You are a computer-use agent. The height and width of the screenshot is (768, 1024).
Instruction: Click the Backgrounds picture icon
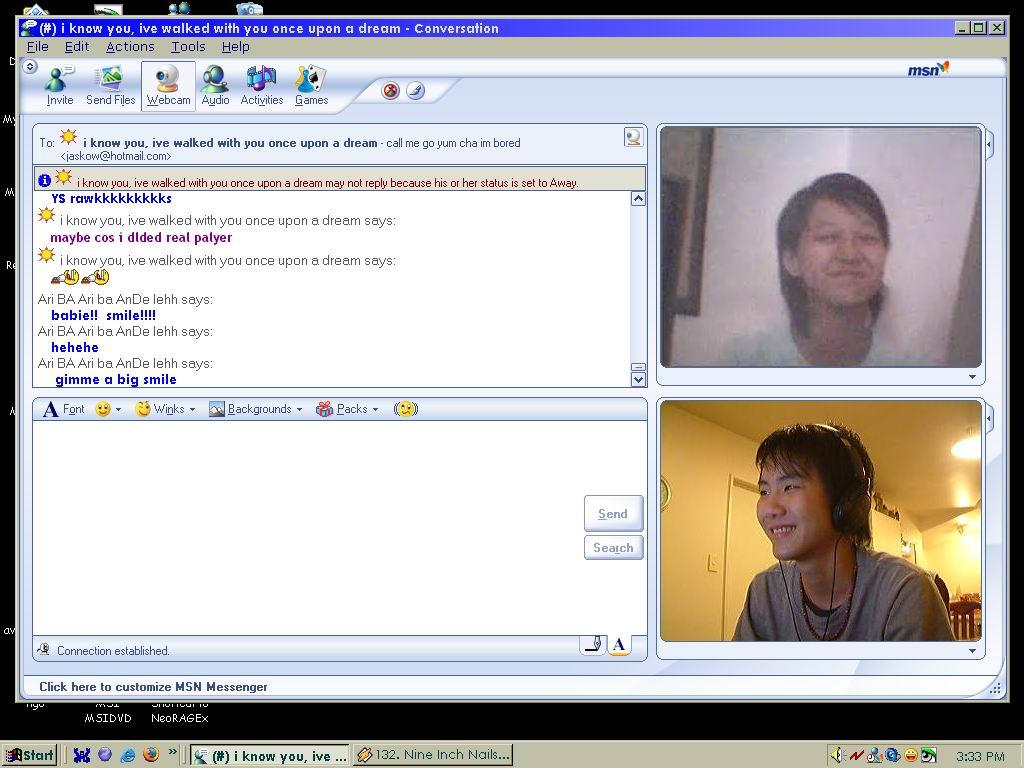coord(217,409)
